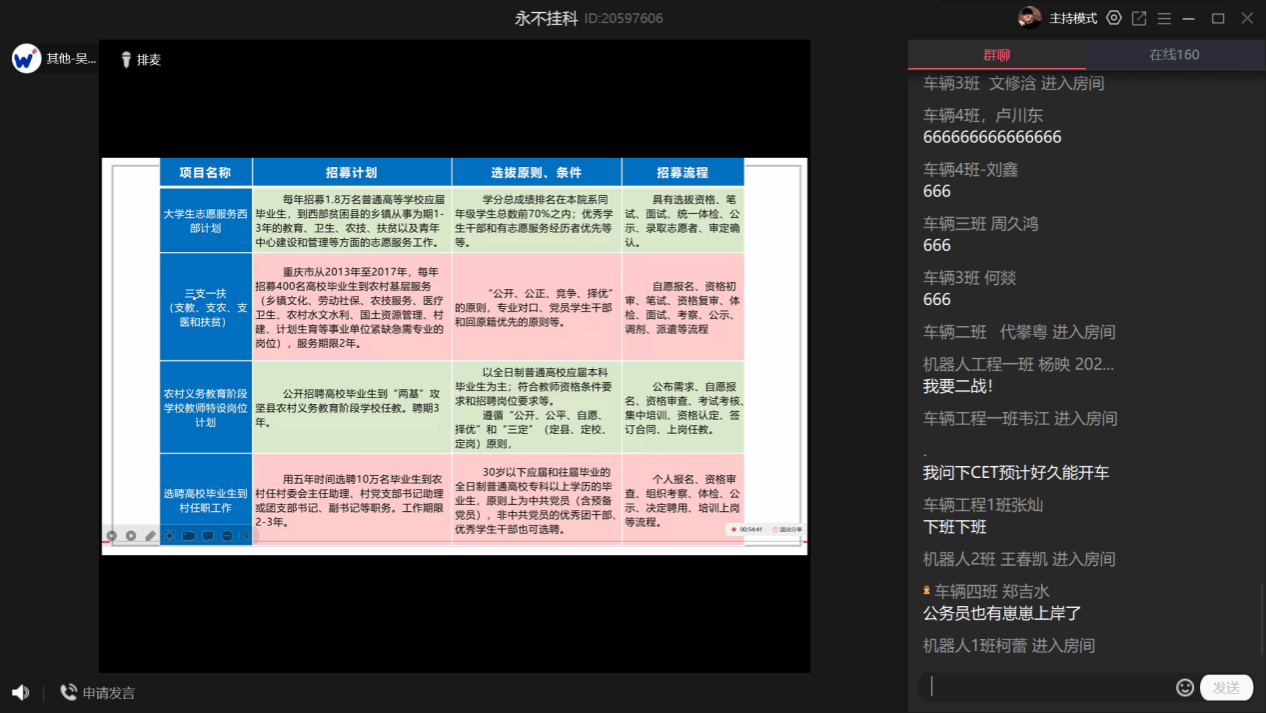The height and width of the screenshot is (713, 1266).
Task: Toggle 主持模式 host mode
Action: click(1073, 18)
